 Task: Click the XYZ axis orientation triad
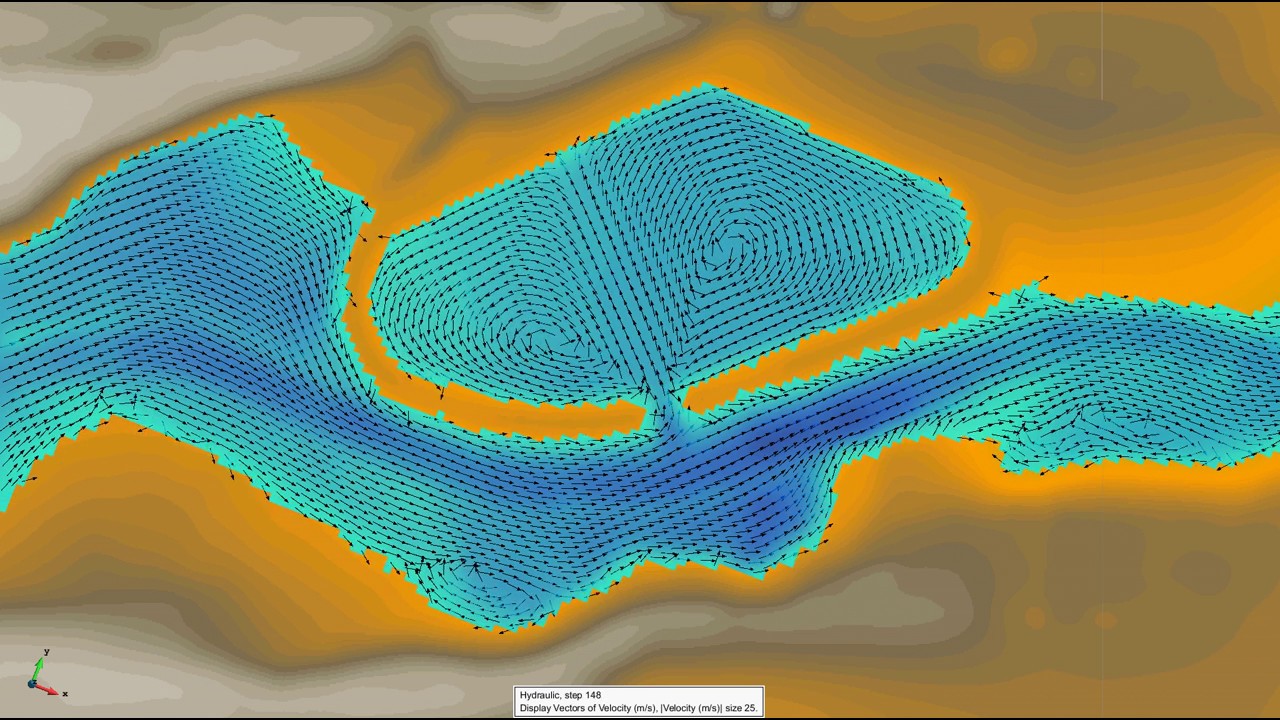tap(46, 674)
